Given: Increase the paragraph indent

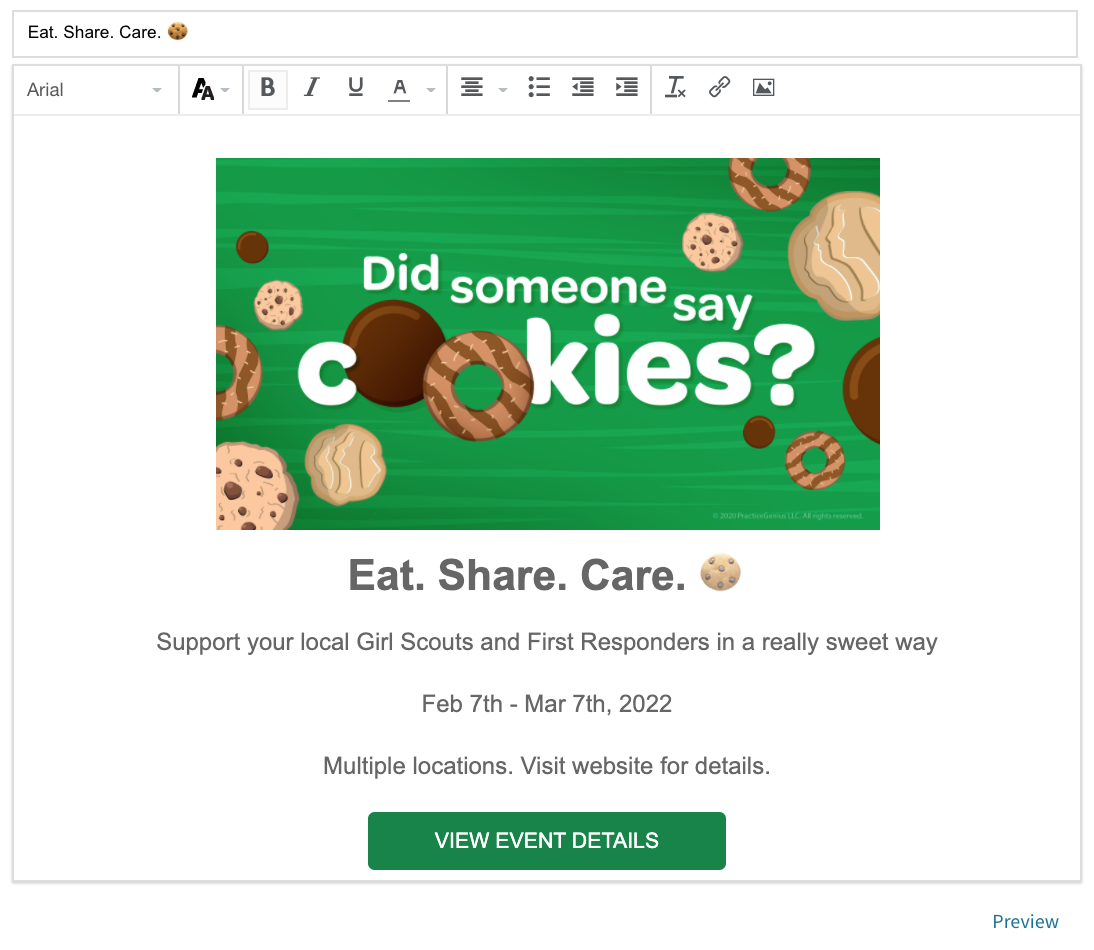Looking at the screenshot, I should tap(626, 88).
